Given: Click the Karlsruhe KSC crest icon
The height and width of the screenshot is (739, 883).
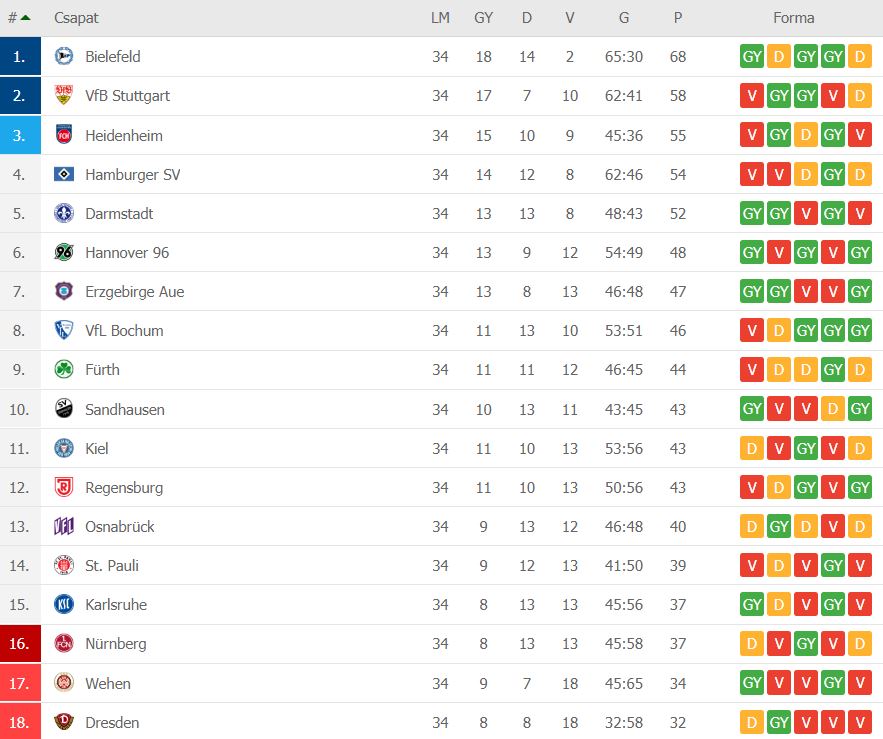Looking at the screenshot, I should click(x=64, y=604).
